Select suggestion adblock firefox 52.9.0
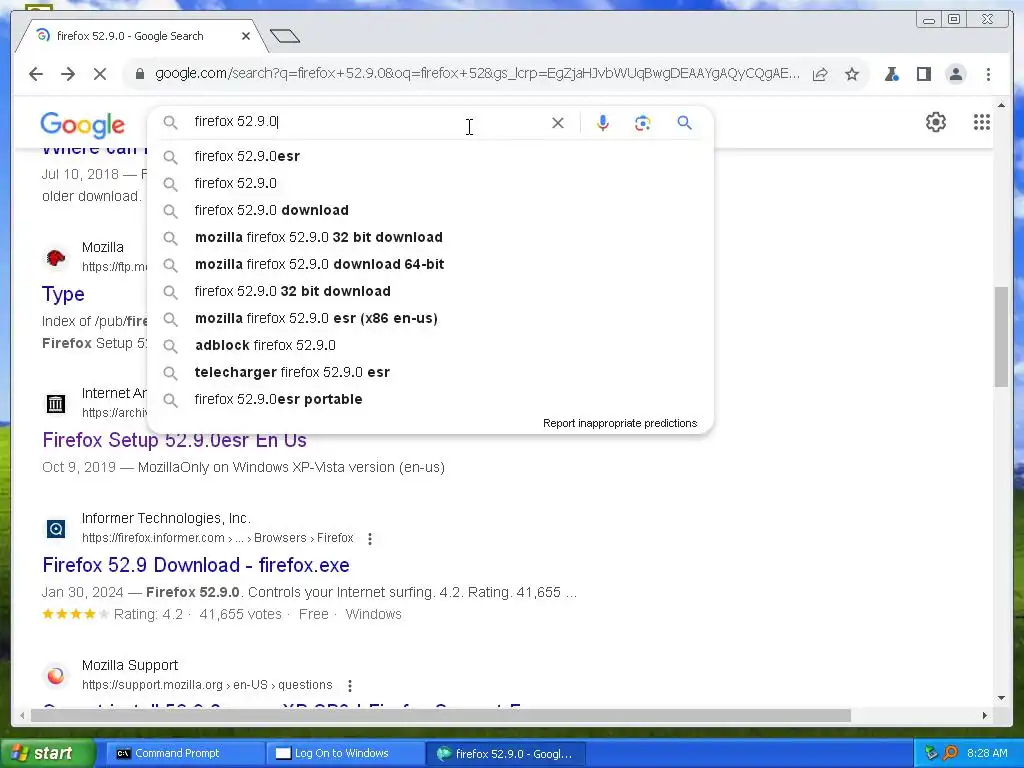Image resolution: width=1024 pixels, height=768 pixels. click(430, 345)
